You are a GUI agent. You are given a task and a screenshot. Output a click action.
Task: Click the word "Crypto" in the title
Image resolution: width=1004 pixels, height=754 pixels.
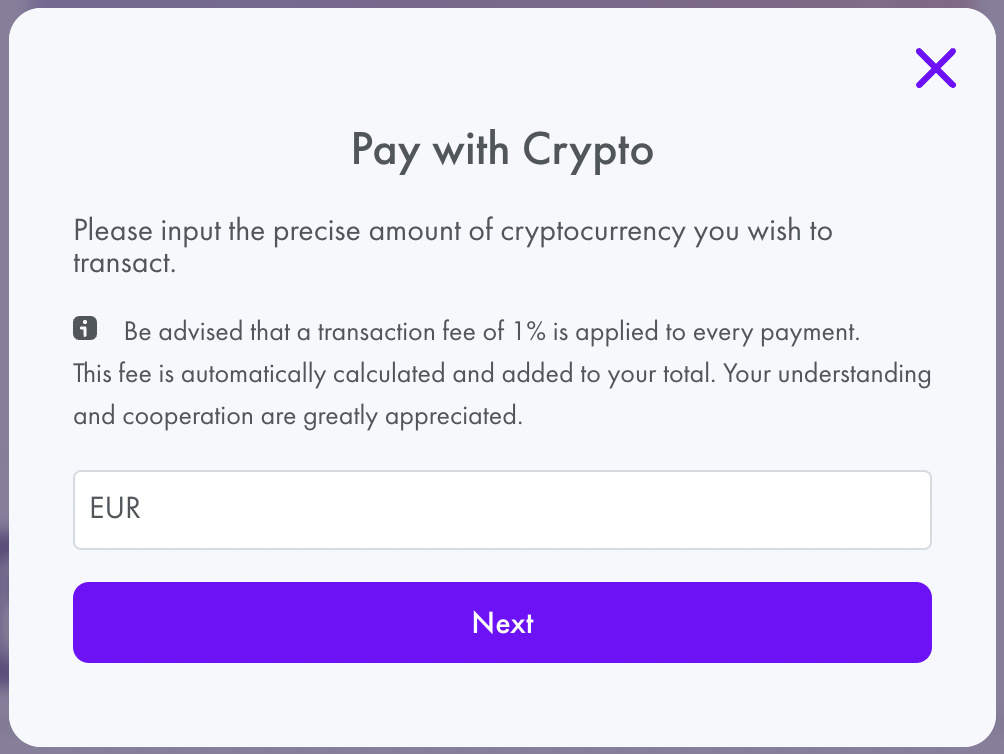coord(587,151)
